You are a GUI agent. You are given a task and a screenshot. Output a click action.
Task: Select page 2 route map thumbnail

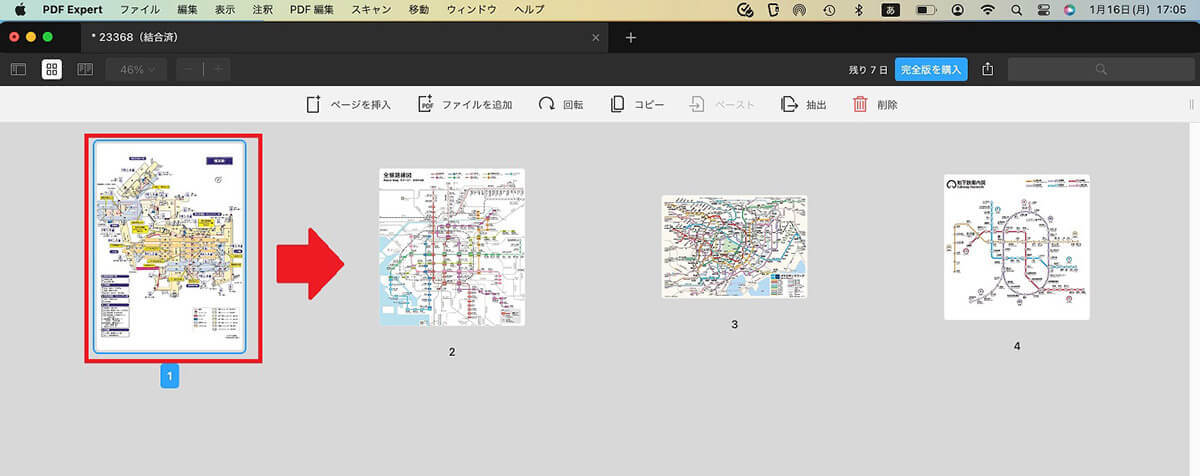(x=452, y=247)
